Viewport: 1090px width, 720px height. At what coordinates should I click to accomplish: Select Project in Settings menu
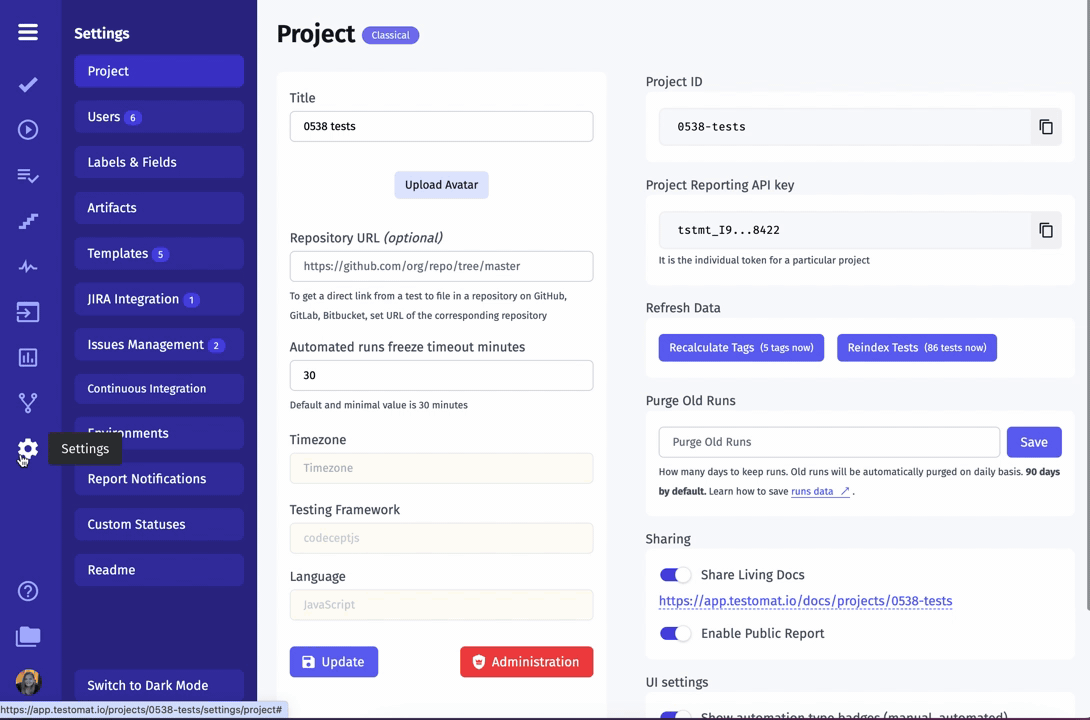(x=159, y=71)
